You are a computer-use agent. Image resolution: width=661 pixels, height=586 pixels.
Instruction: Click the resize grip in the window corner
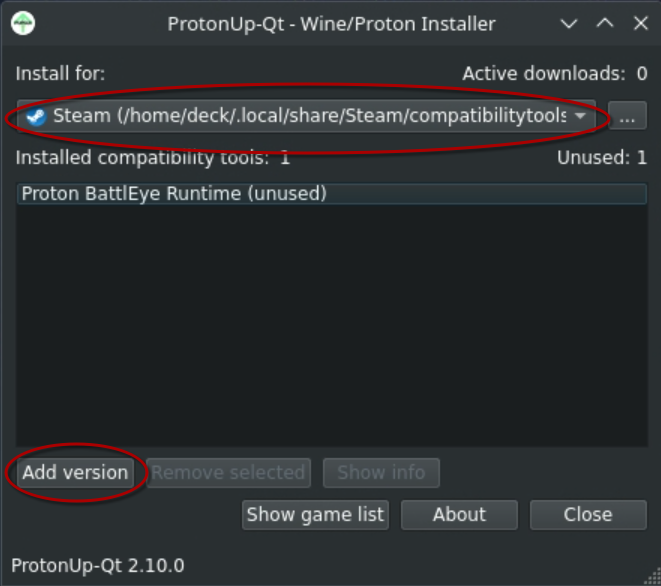pyautogui.click(x=652, y=577)
